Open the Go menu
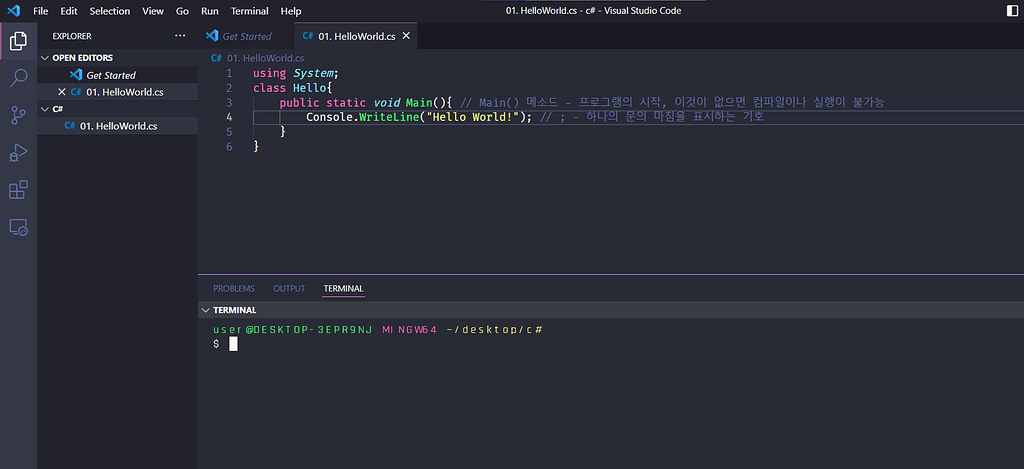1024x469 pixels. [x=183, y=11]
